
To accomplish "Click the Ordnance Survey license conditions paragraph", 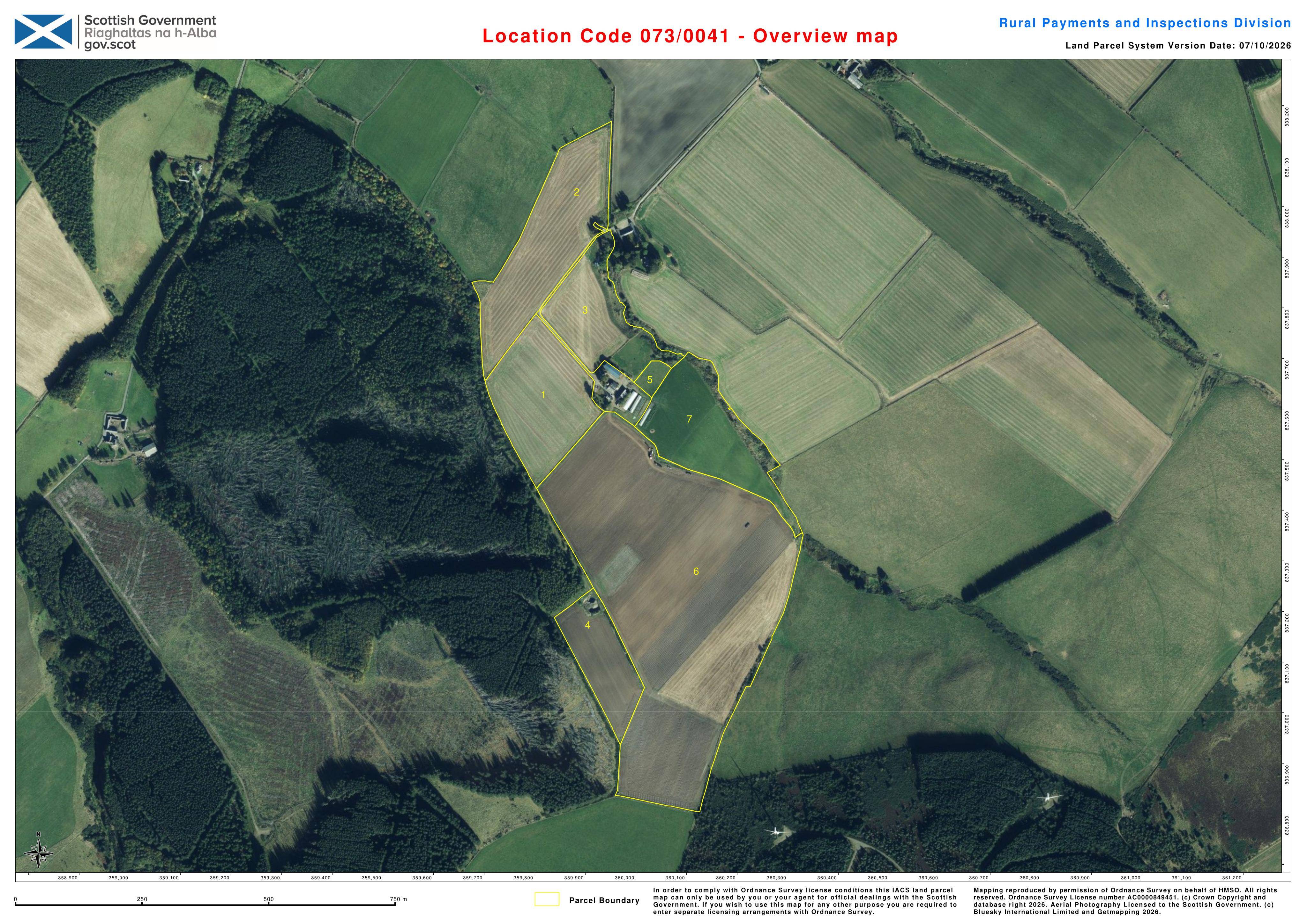I will pos(805,902).
